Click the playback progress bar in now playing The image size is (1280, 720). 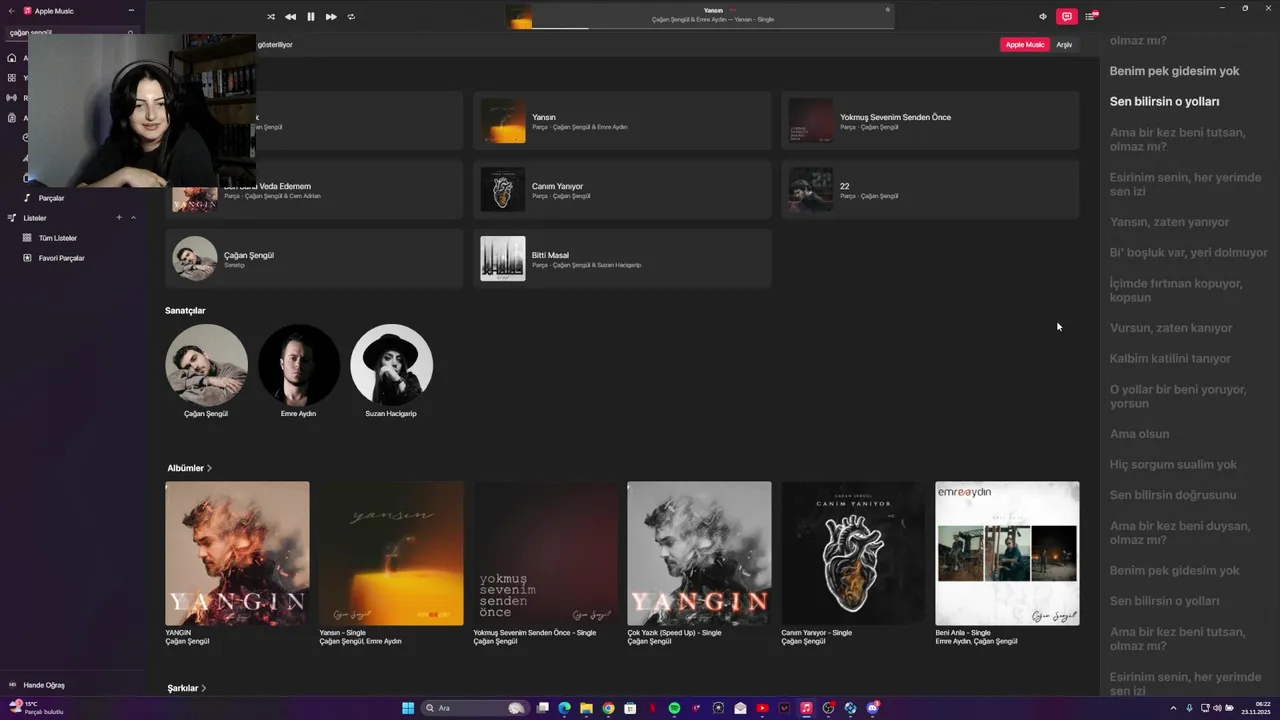pos(712,28)
